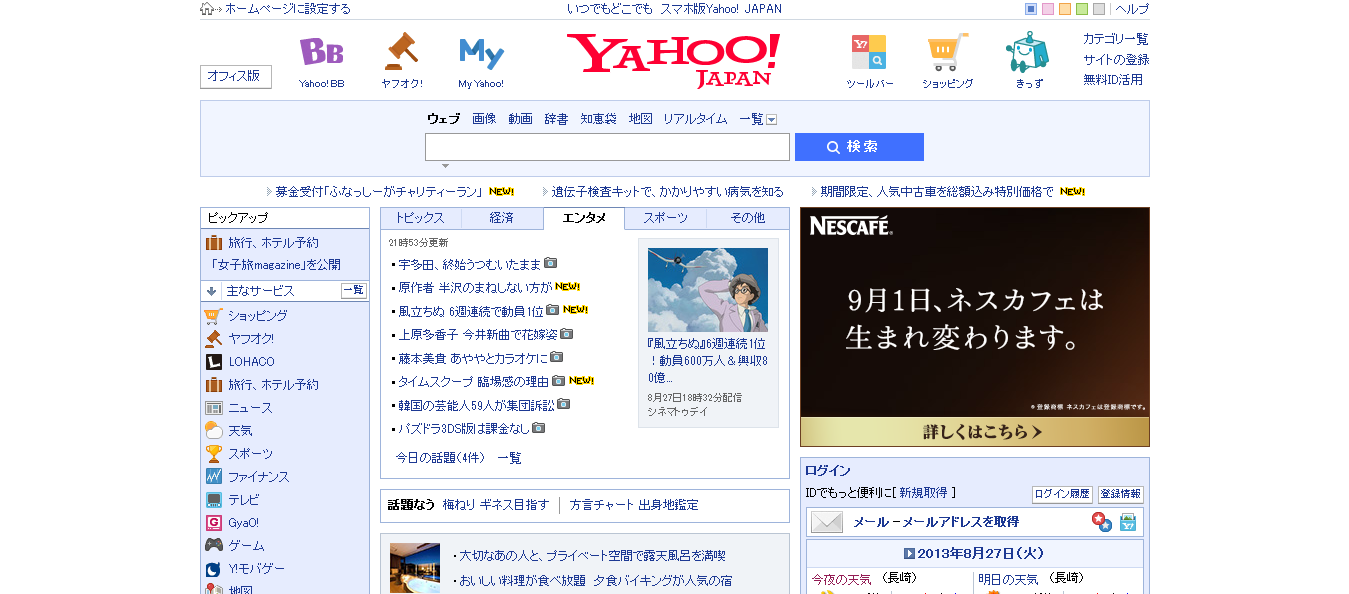Click the ファイナンス chart icon in the sidebar
This screenshot has height=594, width=1349.
[x=213, y=477]
